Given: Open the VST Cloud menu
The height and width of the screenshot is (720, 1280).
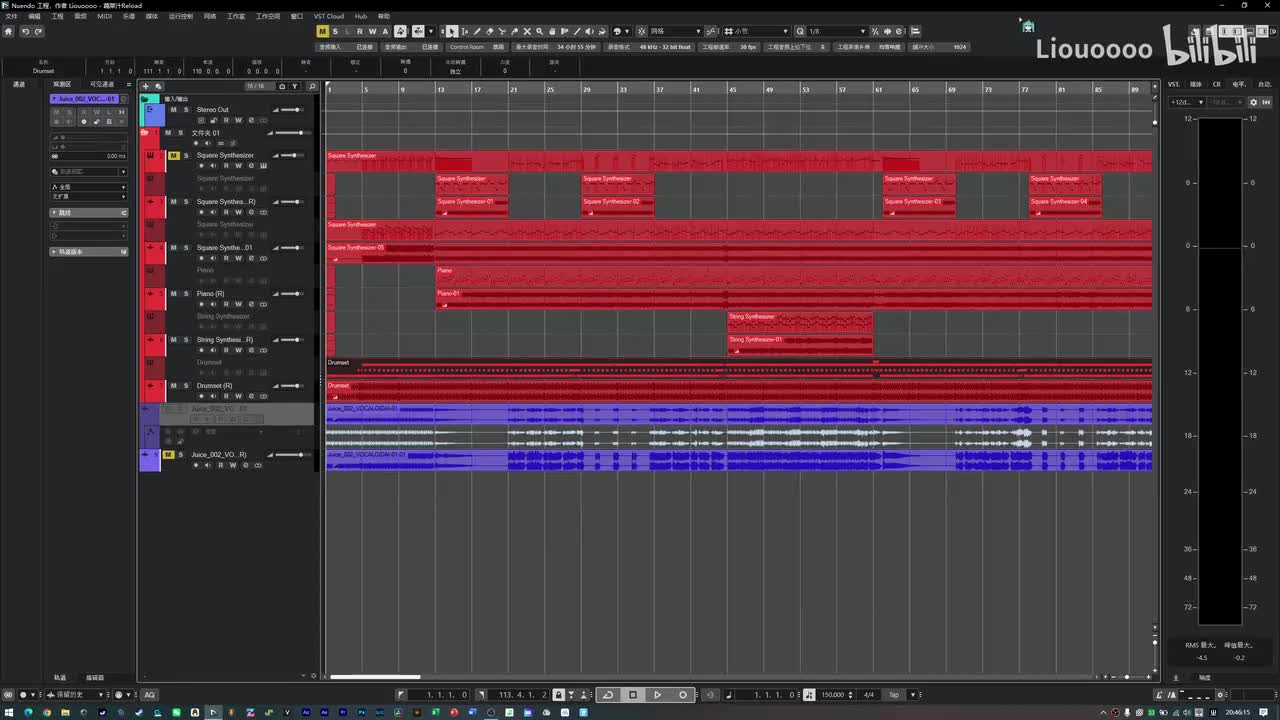Looking at the screenshot, I should coord(328,17).
